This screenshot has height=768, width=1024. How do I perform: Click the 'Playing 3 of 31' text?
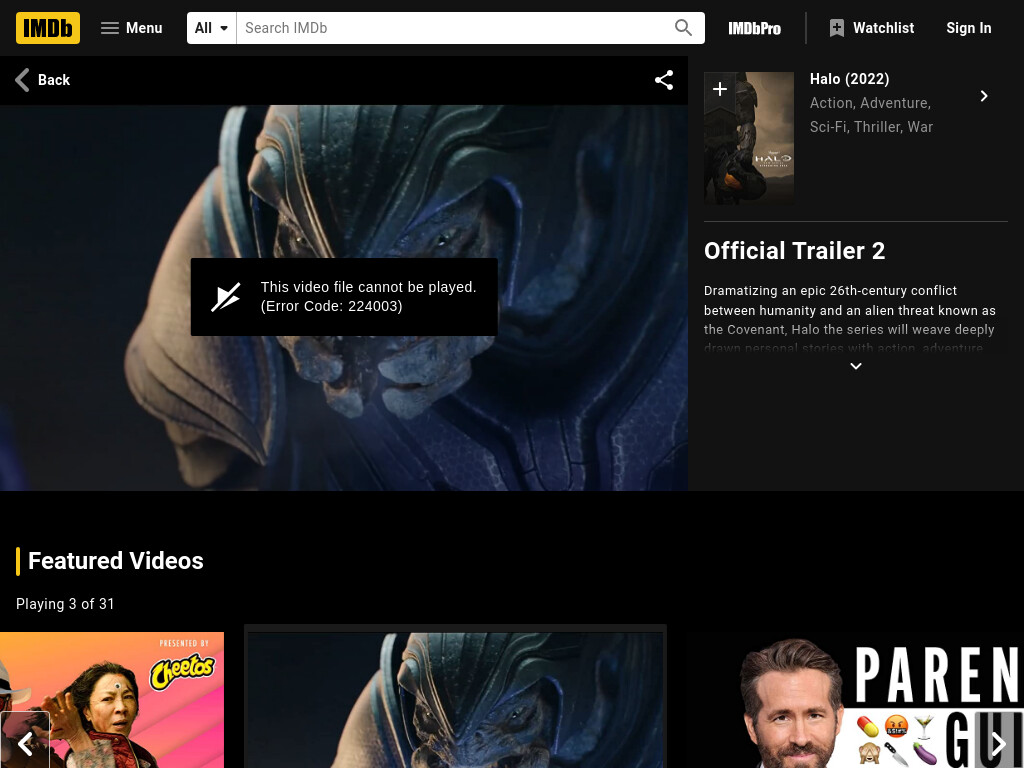pos(65,604)
